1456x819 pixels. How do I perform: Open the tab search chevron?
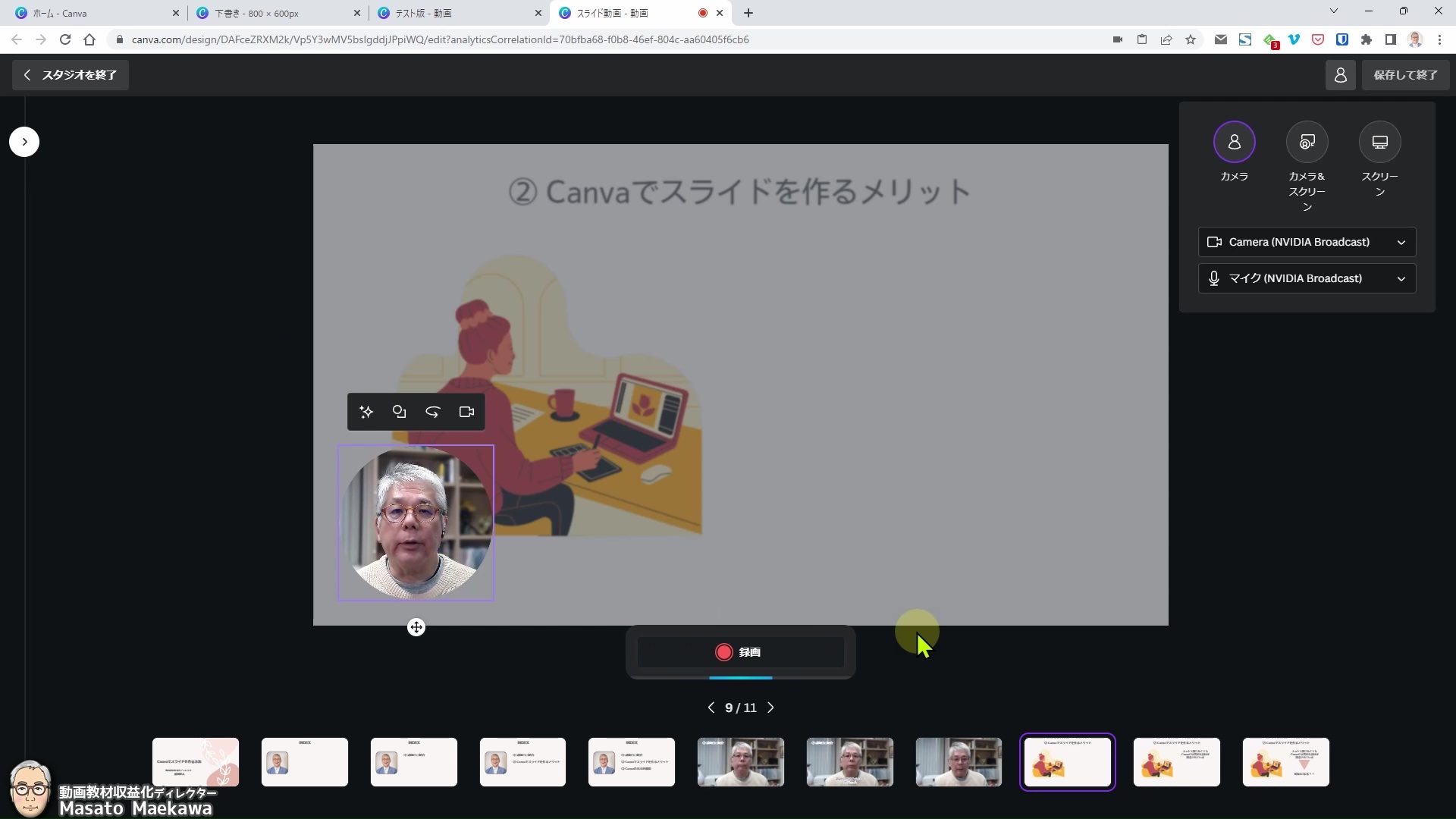[x=1334, y=11]
